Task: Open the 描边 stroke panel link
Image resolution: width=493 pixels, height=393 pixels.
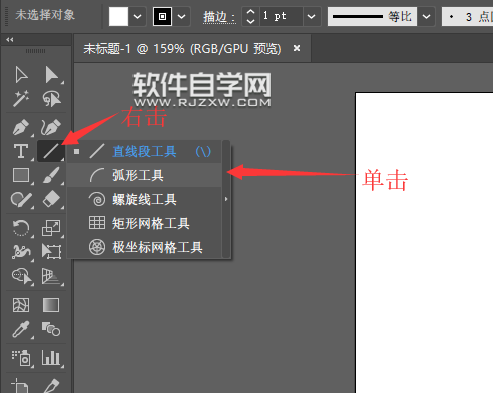Action: coord(219,17)
